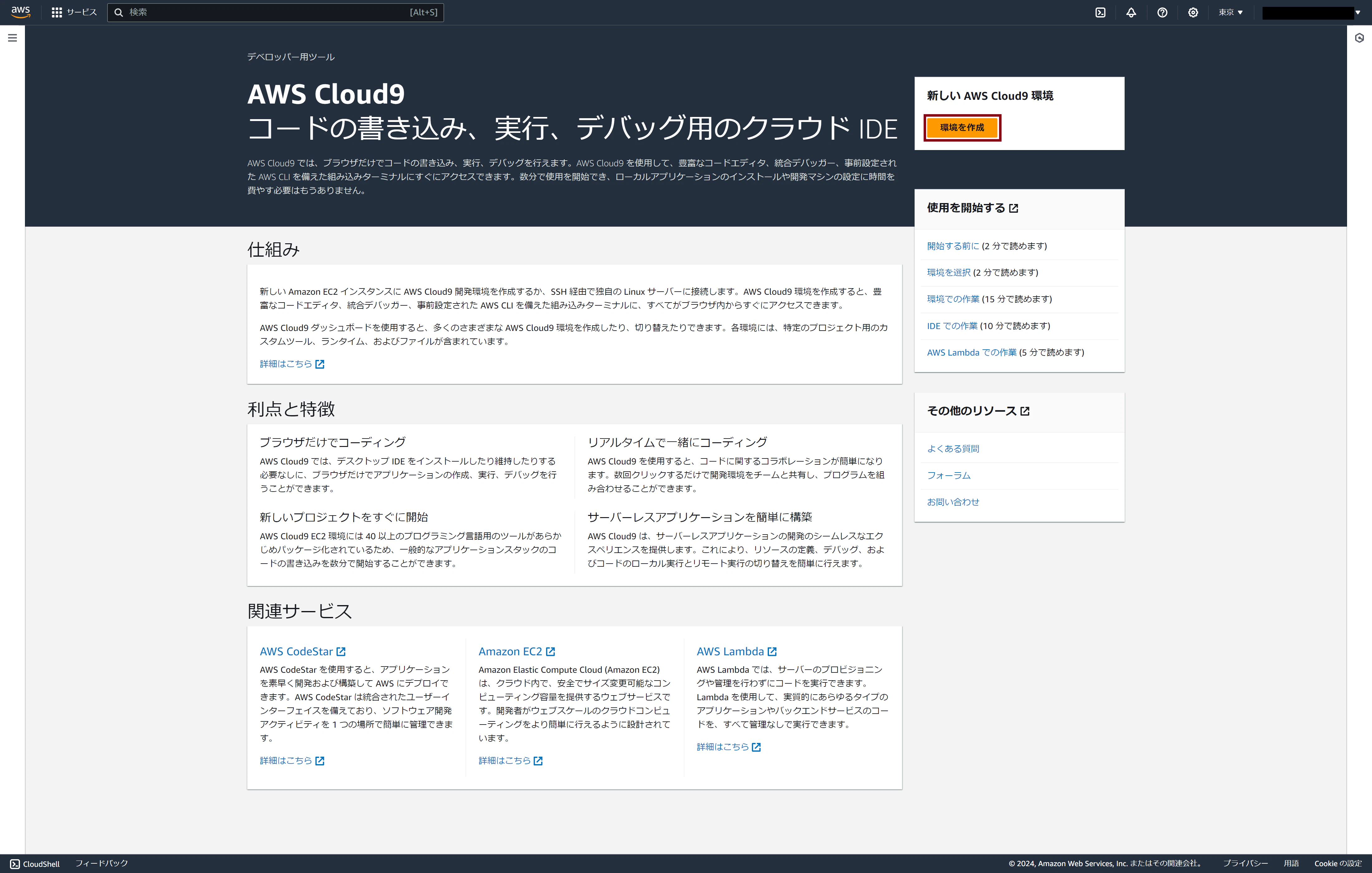This screenshot has width=1372, height=873.
Task: Click フィードバック in the footer
Action: pos(102,863)
